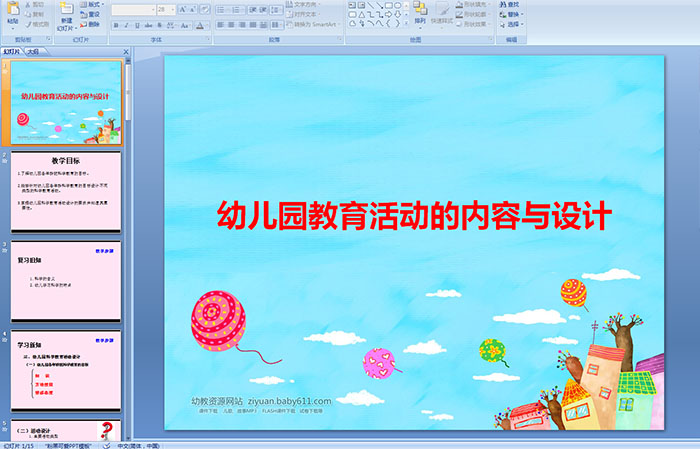Close the slide thumbnail pane
This screenshot has width=700, height=449.
pos(126,52)
